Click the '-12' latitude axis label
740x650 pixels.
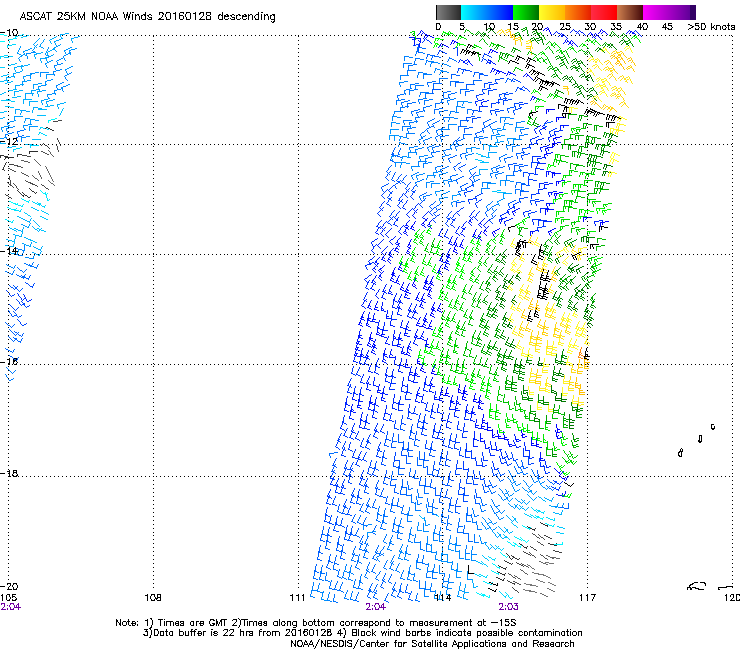click(x=9, y=141)
